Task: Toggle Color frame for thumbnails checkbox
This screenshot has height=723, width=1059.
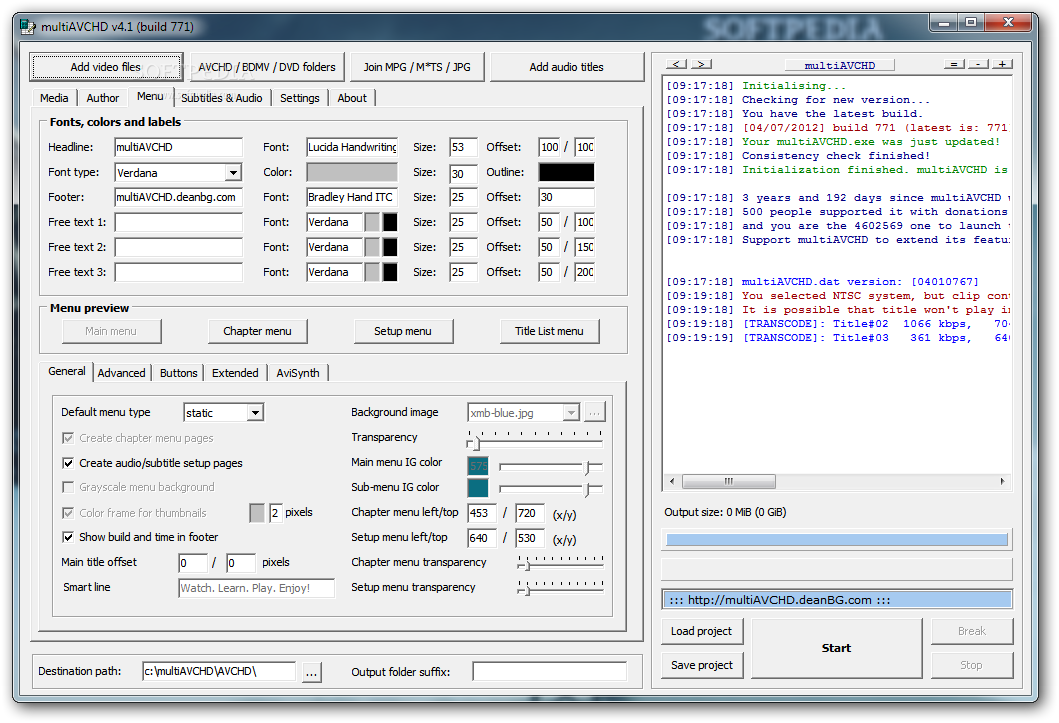Action: pos(68,513)
